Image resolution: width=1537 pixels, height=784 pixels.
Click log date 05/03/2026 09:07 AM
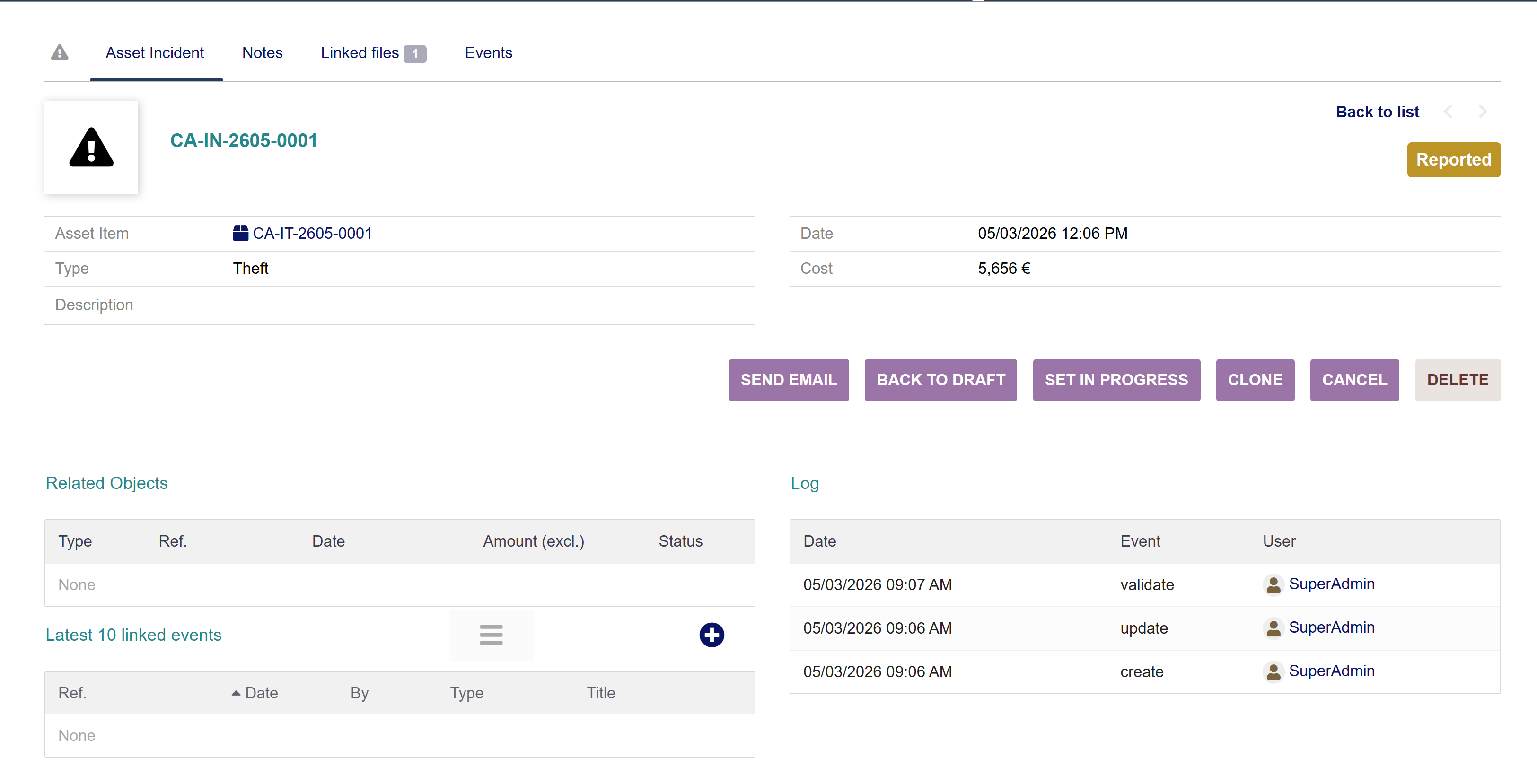pyautogui.click(x=877, y=585)
